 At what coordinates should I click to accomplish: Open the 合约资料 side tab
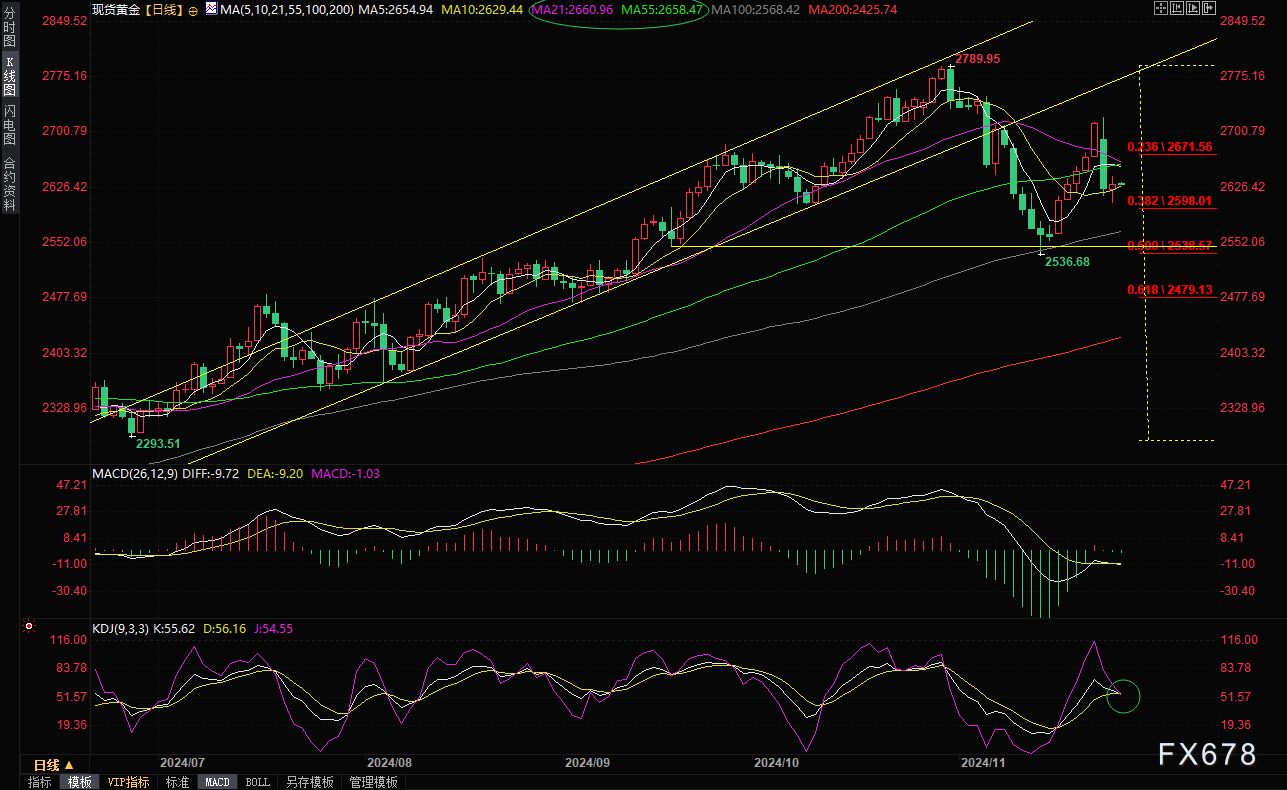tap(9, 184)
